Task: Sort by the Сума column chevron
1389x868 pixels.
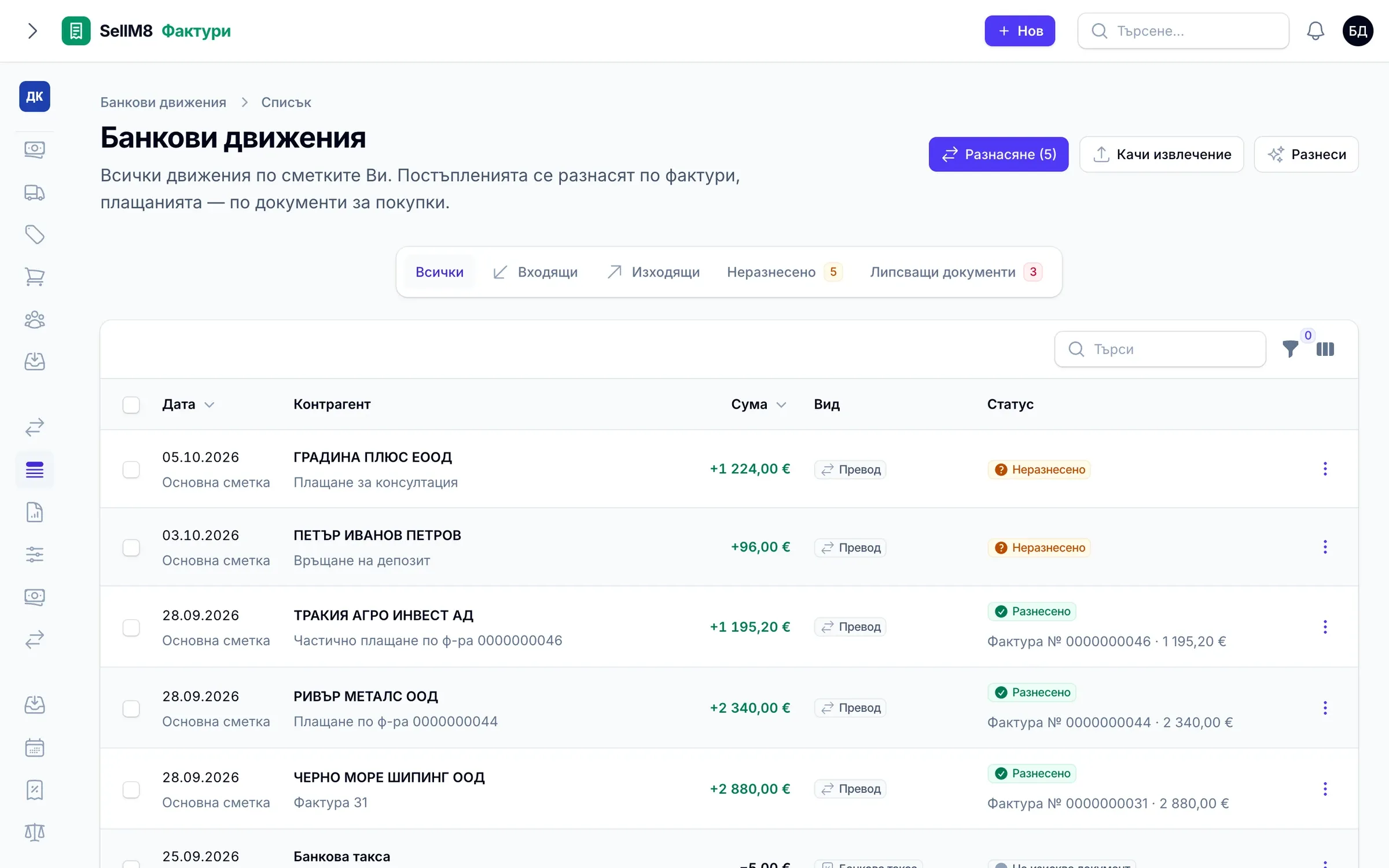Action: [781, 404]
